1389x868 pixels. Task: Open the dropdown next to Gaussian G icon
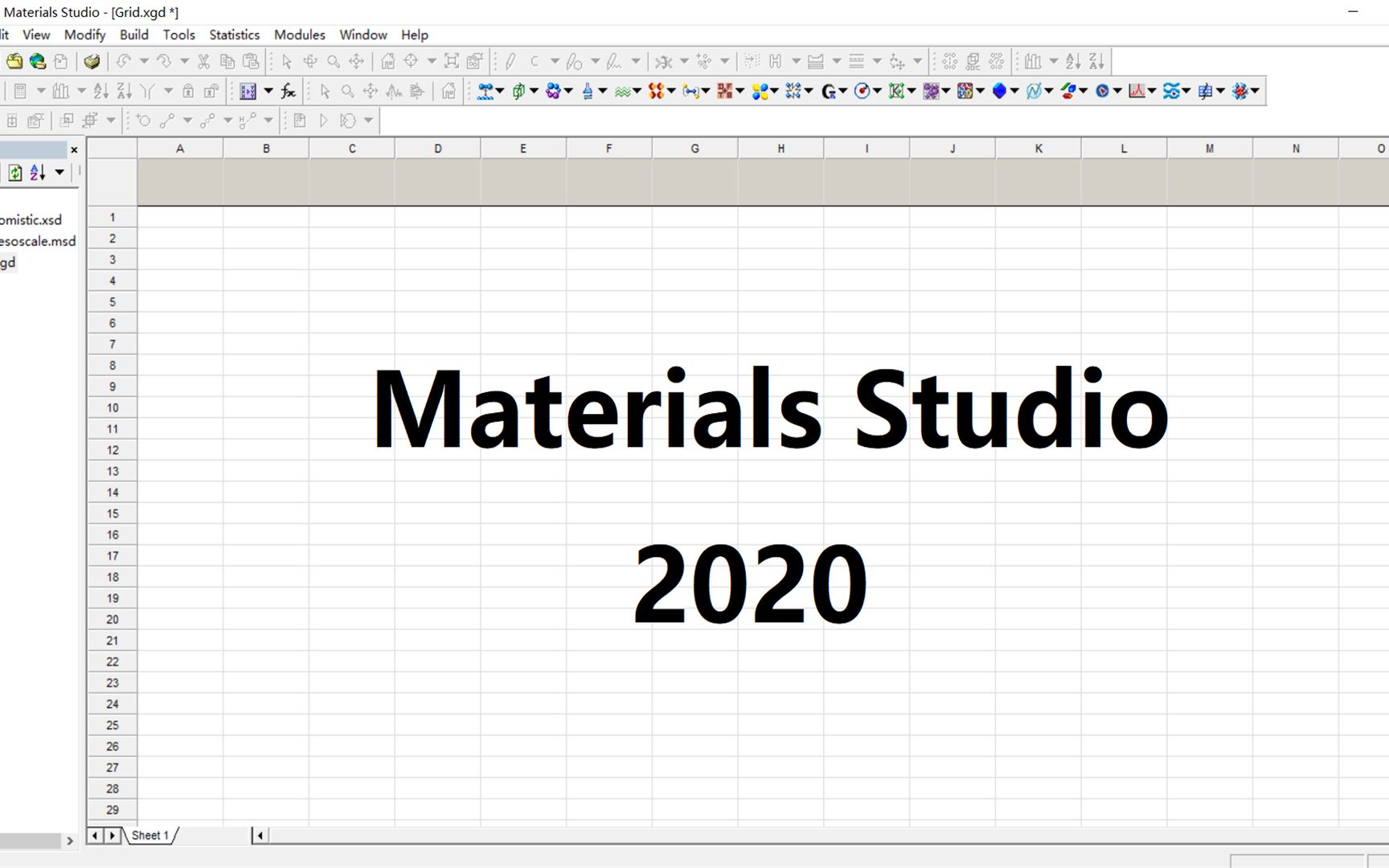click(843, 91)
